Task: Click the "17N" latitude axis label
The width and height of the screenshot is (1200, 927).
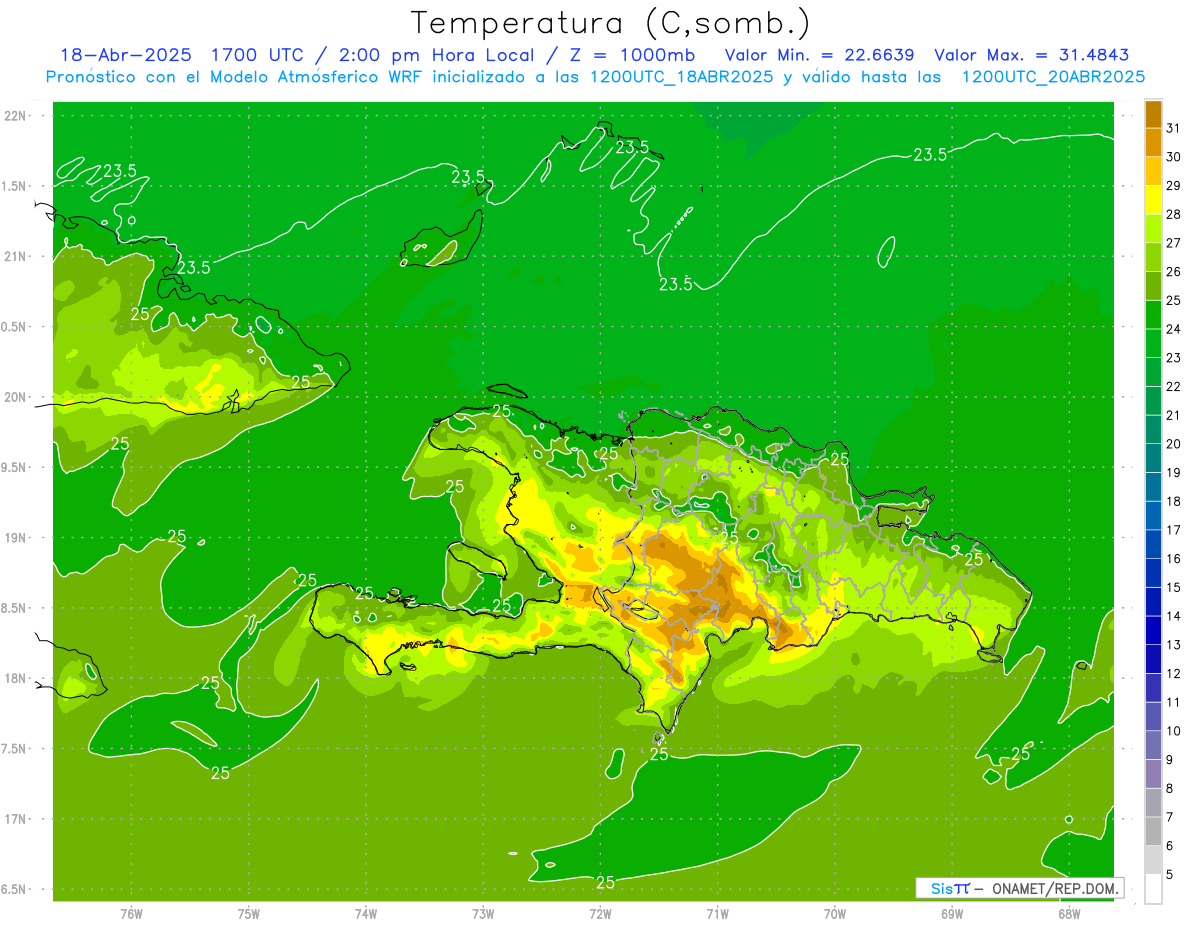Action: [16, 819]
